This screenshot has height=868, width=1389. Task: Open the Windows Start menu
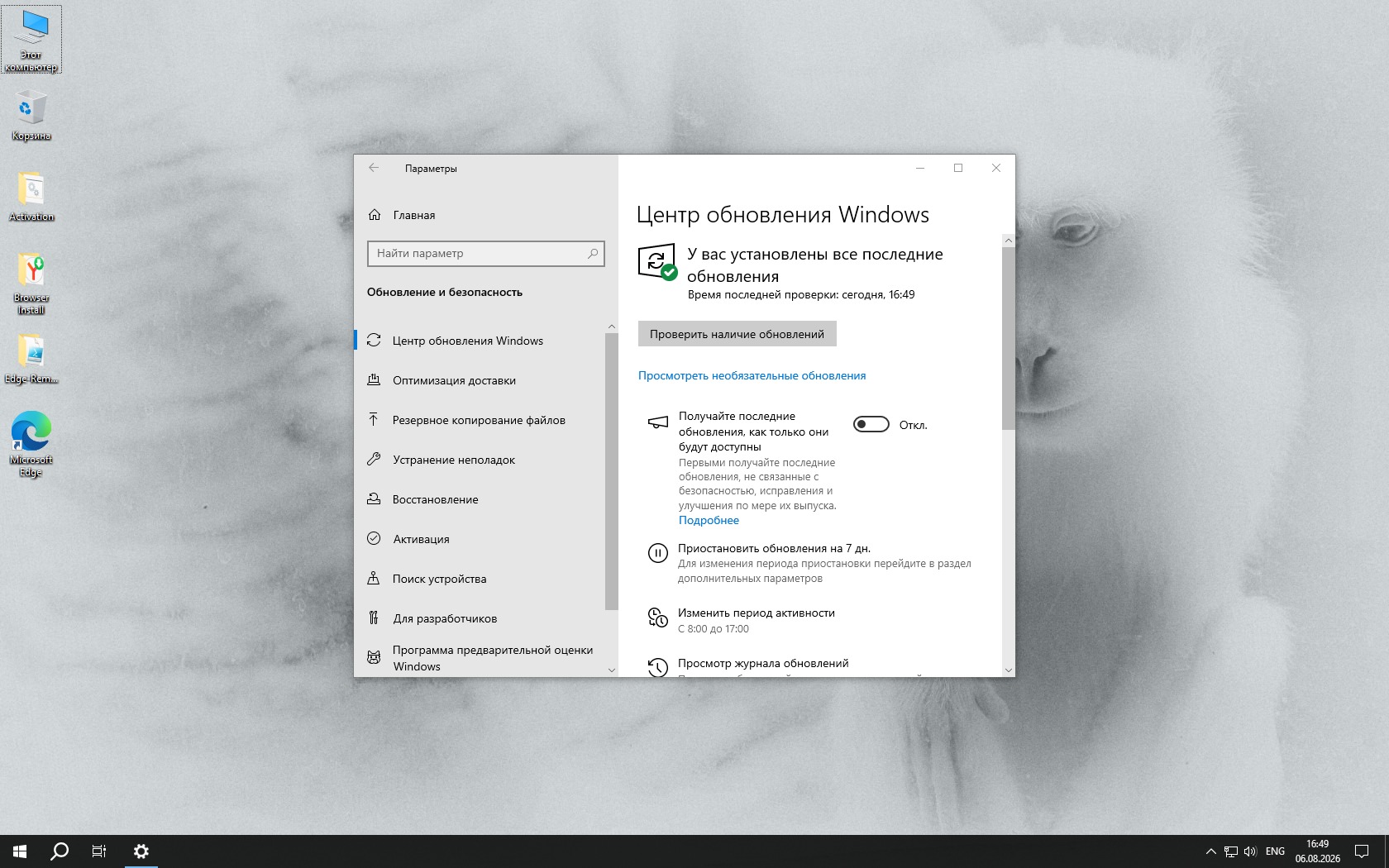point(20,851)
